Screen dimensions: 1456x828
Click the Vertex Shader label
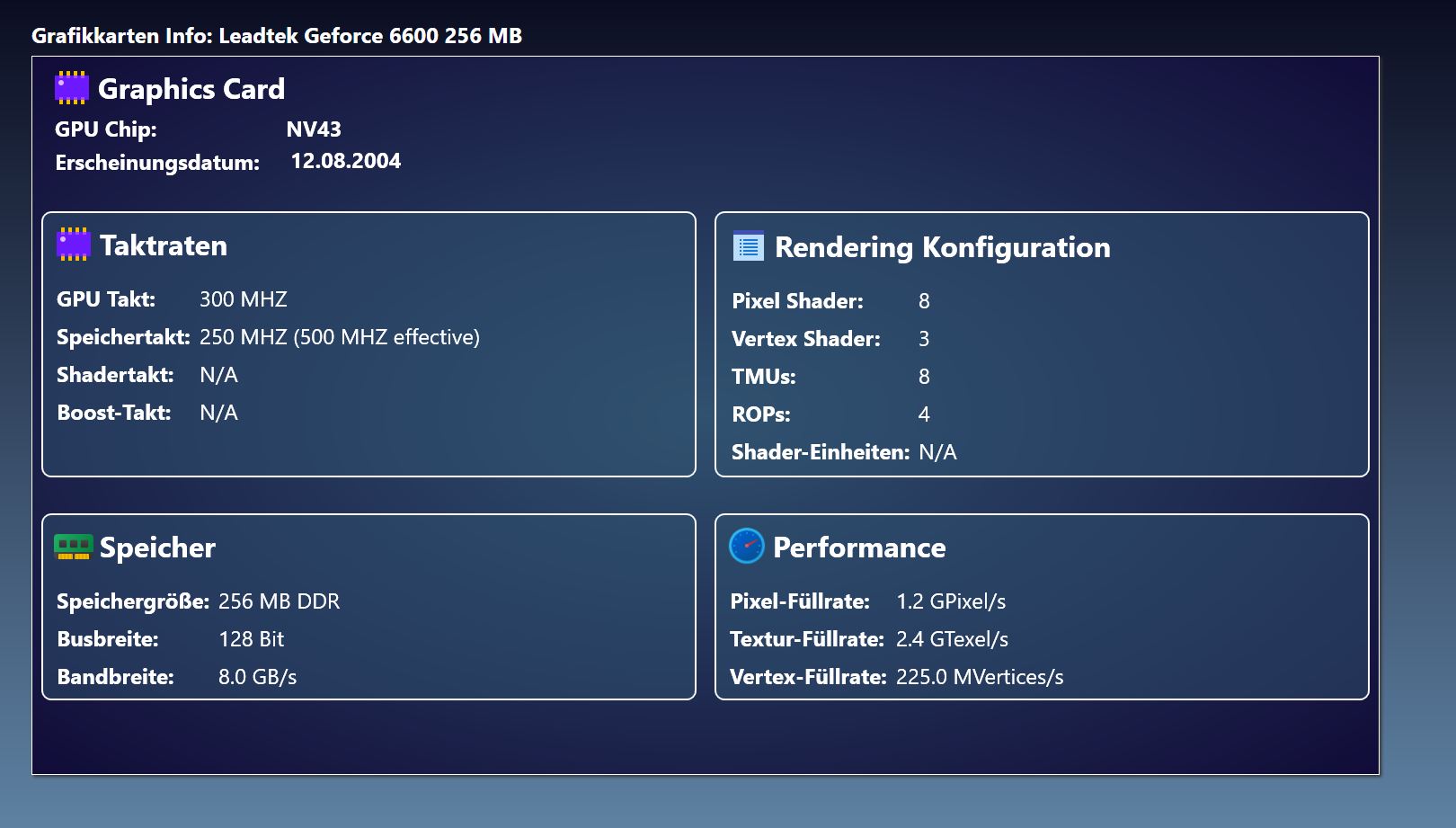coord(806,339)
